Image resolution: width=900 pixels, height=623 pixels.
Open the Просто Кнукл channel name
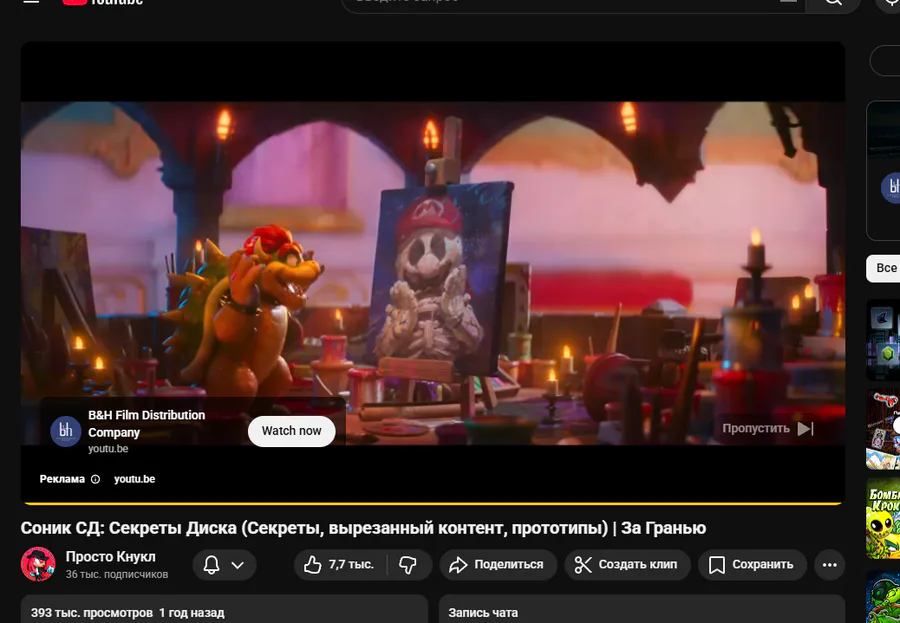click(110, 557)
